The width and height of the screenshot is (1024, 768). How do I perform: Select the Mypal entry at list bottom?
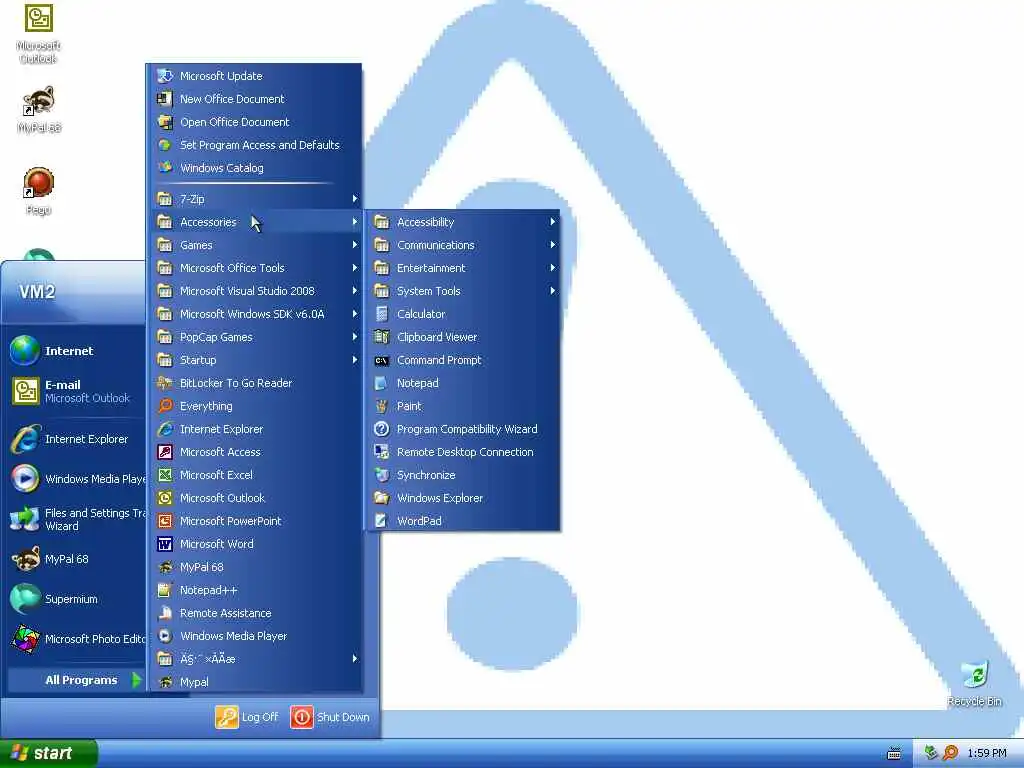tap(255, 682)
